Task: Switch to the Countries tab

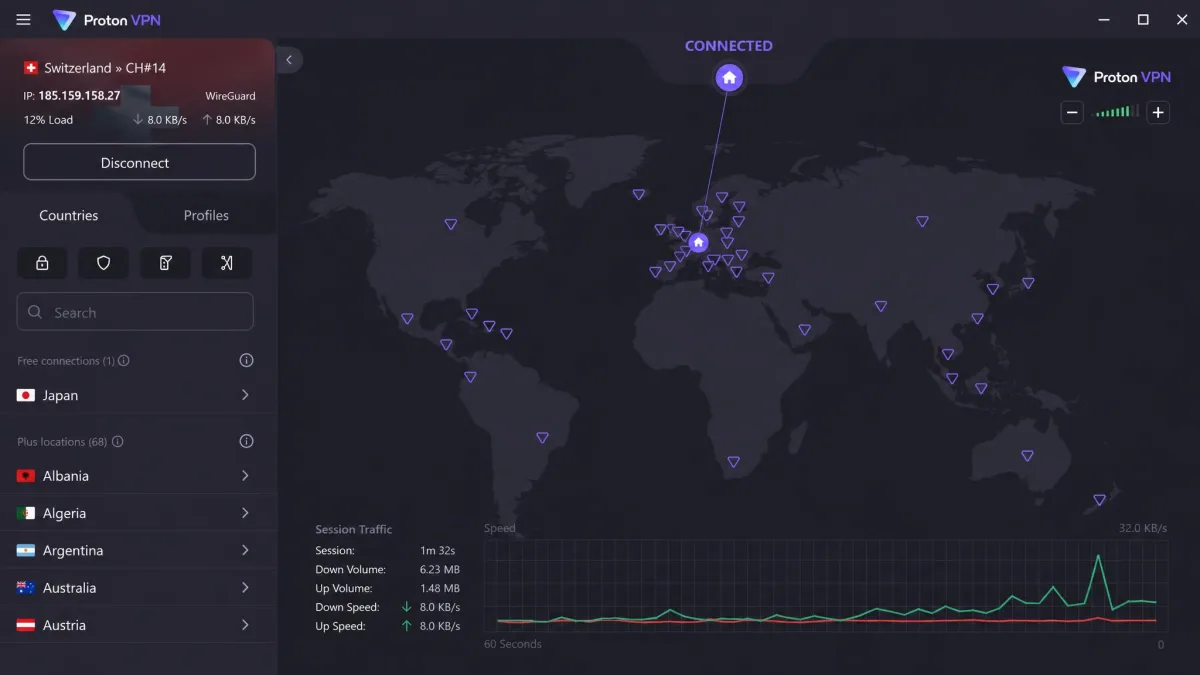Action: [69, 215]
